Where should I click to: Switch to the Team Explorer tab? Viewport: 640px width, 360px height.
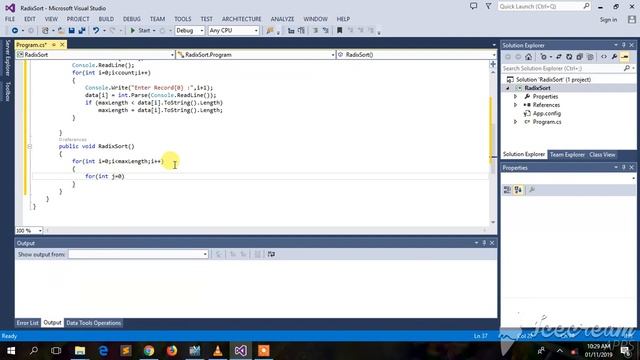(567, 155)
